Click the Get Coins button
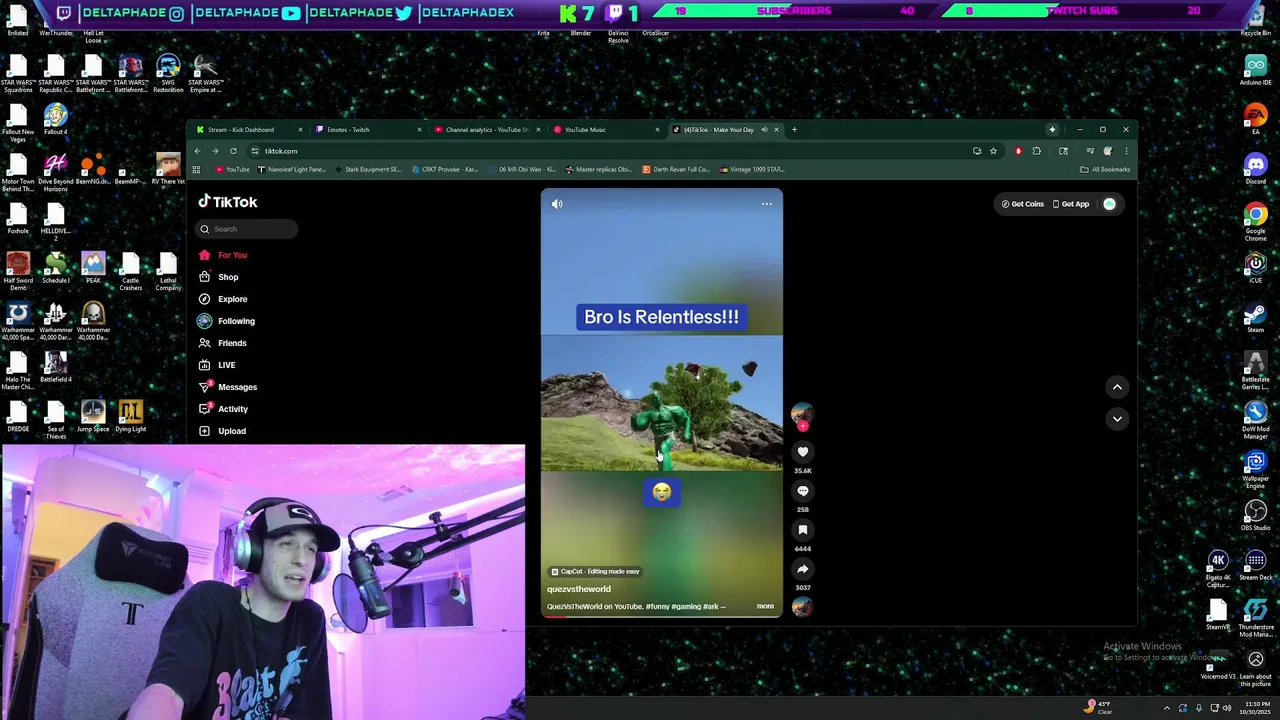Image resolution: width=1280 pixels, height=720 pixels. [1023, 204]
